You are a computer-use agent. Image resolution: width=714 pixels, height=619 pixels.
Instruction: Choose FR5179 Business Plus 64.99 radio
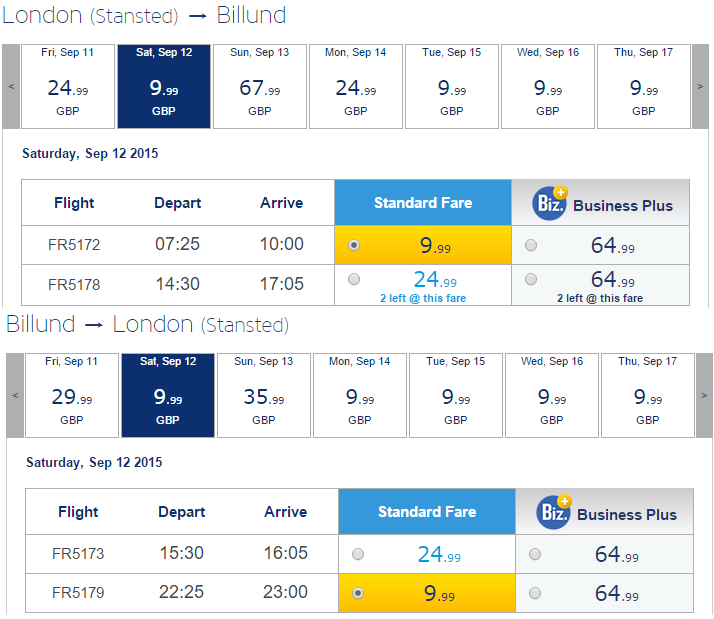point(535,593)
